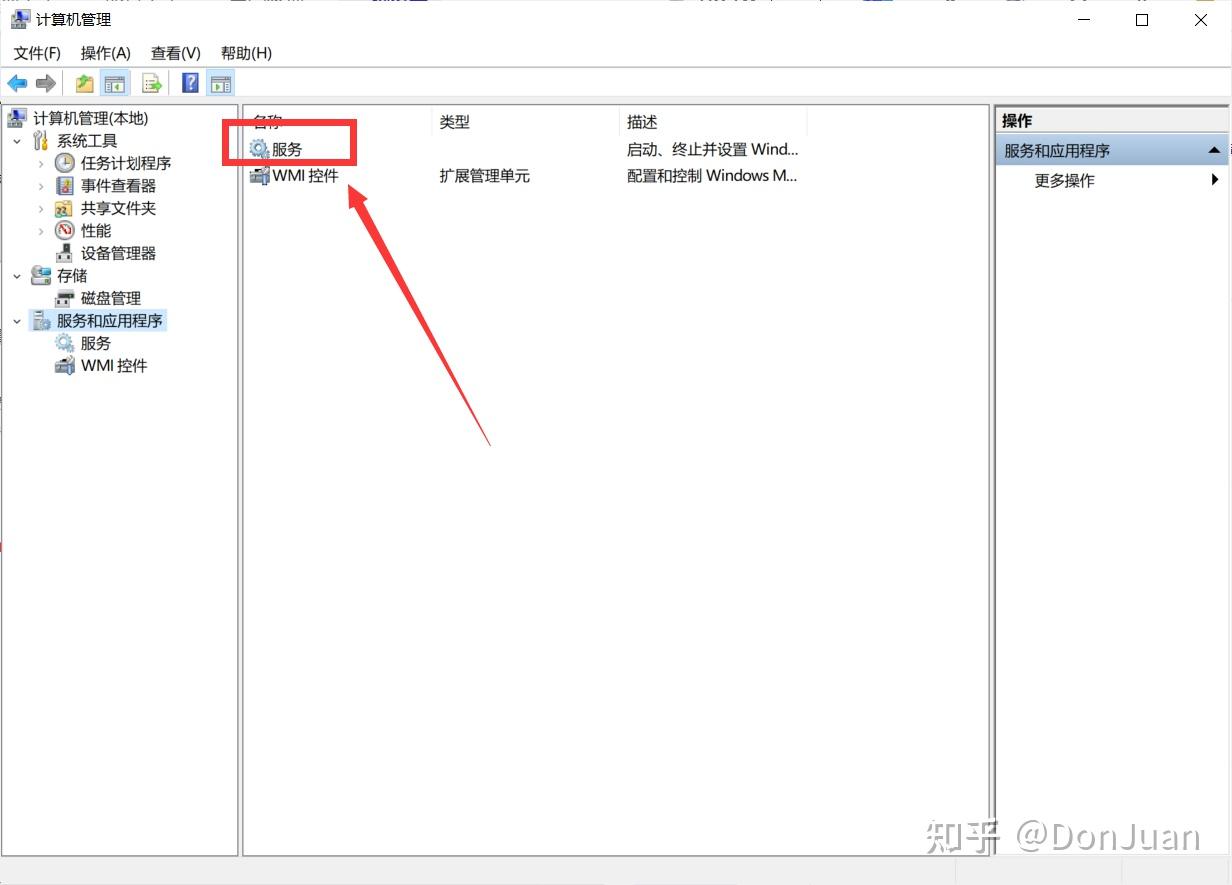Collapse 系统工具 in the sidebar

pos(16,140)
